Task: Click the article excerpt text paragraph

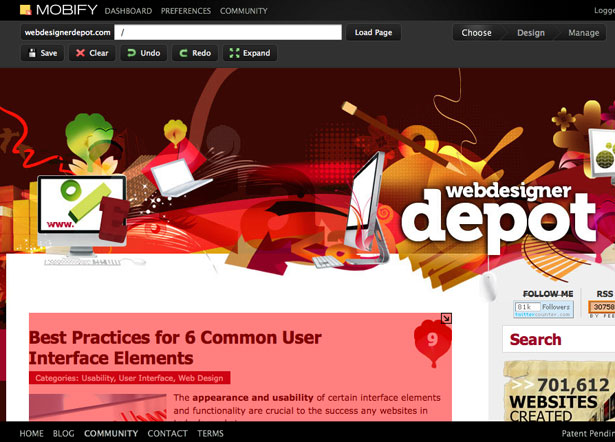Action: 307,407
